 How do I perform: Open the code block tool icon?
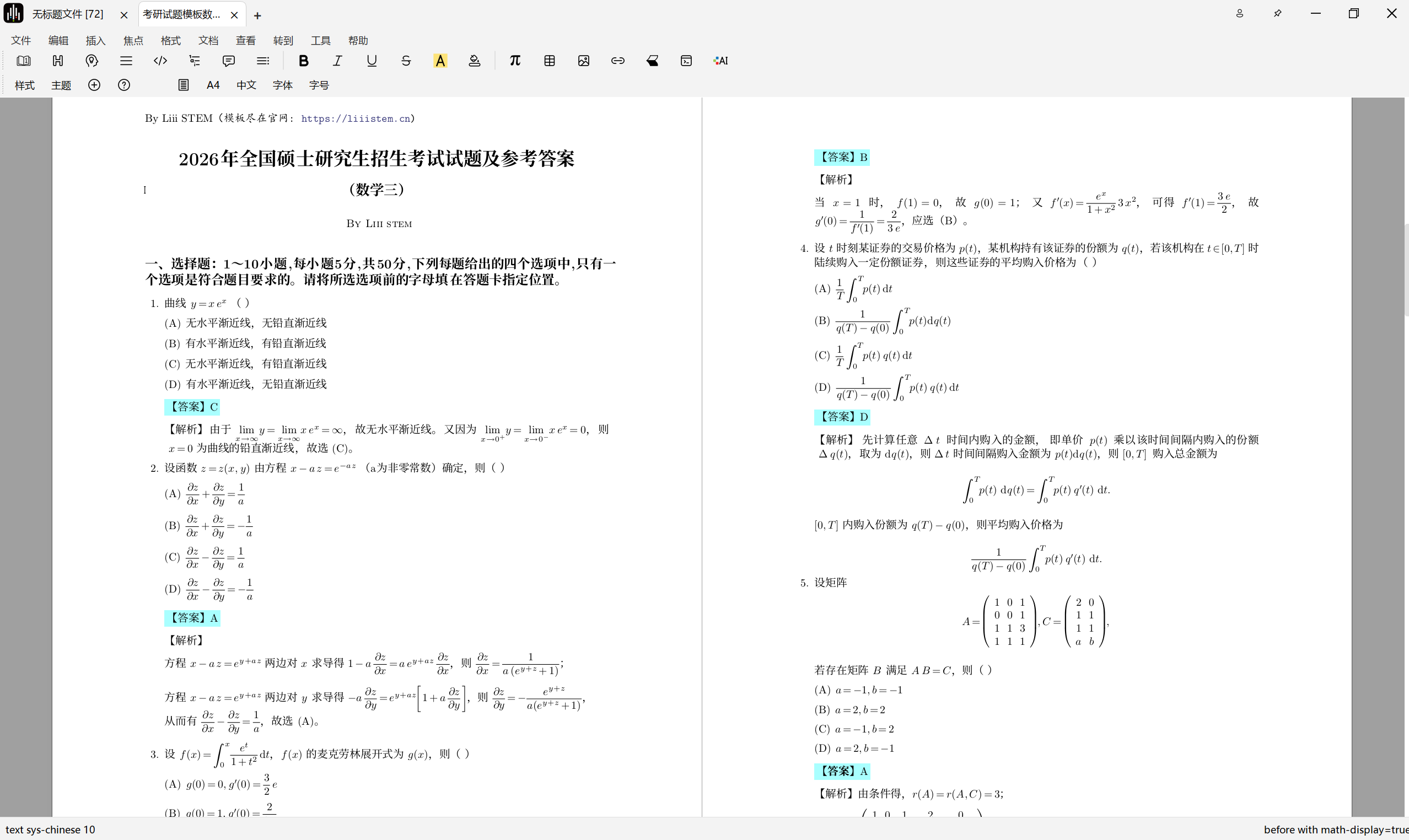(x=160, y=61)
